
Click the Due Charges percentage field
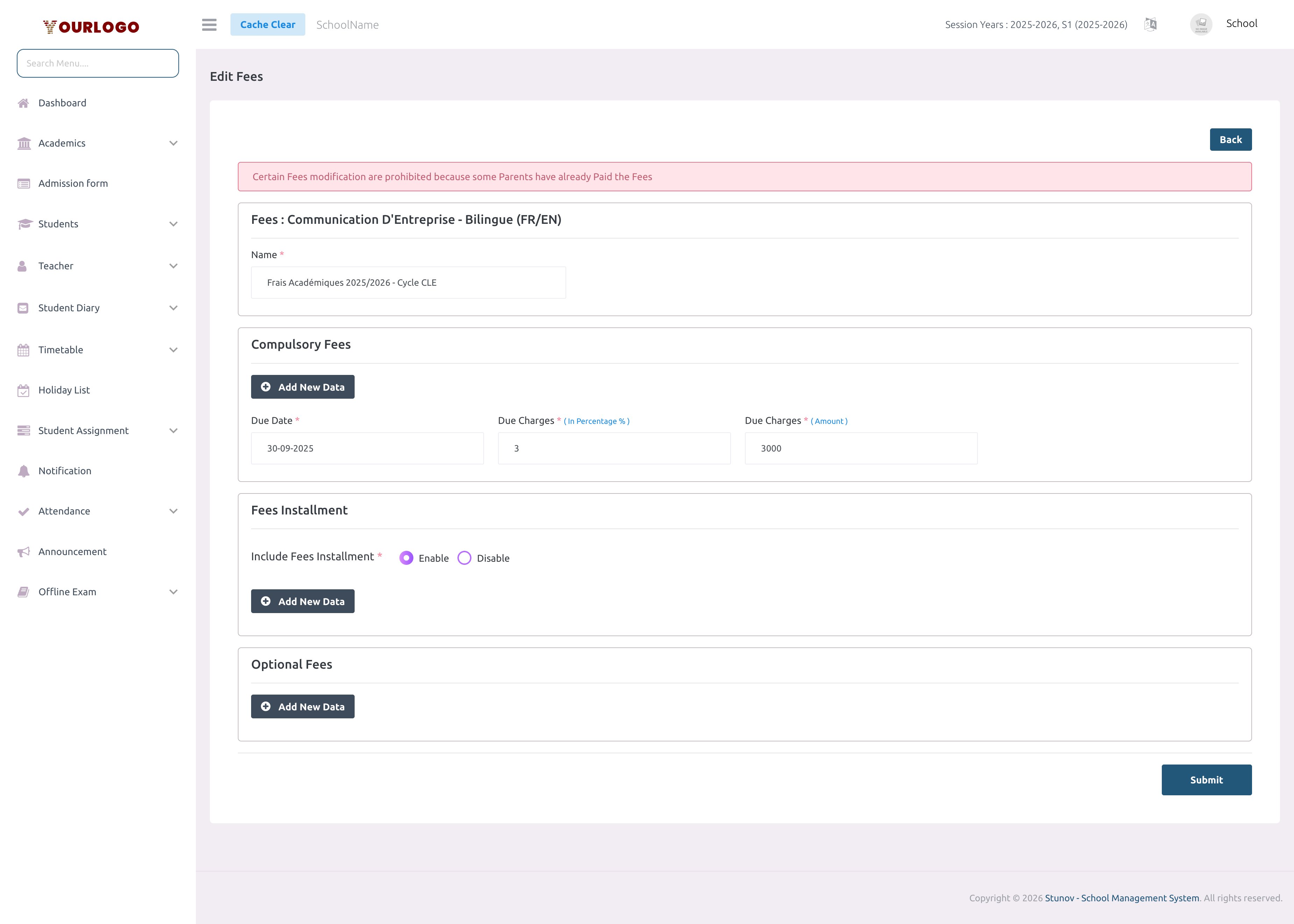(x=614, y=448)
